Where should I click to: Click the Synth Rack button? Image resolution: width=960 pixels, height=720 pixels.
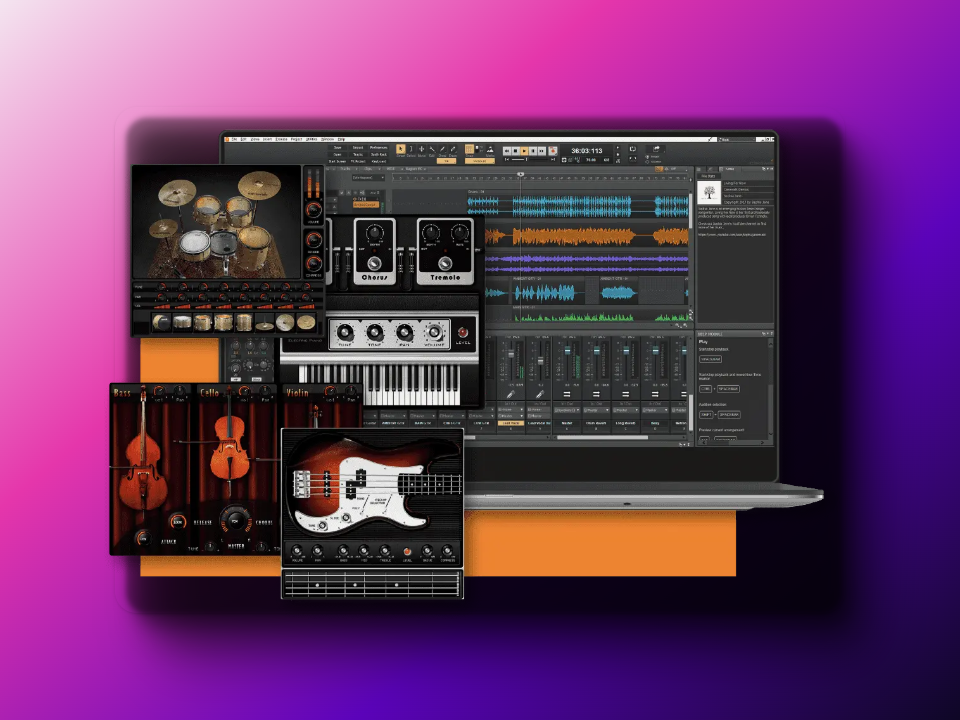378,154
